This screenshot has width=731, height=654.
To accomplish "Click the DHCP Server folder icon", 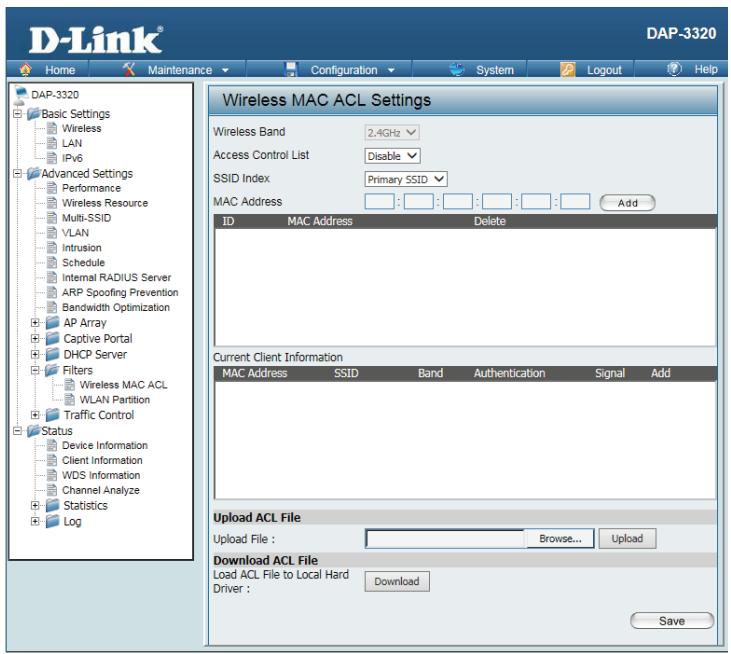I will point(53,354).
